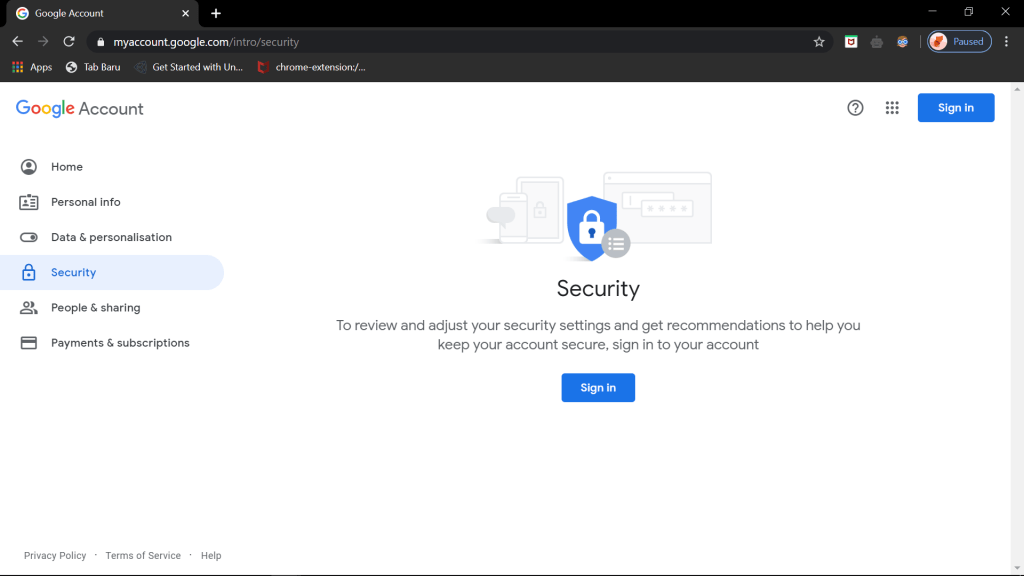
Task: Reload the page using the refresh icon
Action: [x=69, y=42]
